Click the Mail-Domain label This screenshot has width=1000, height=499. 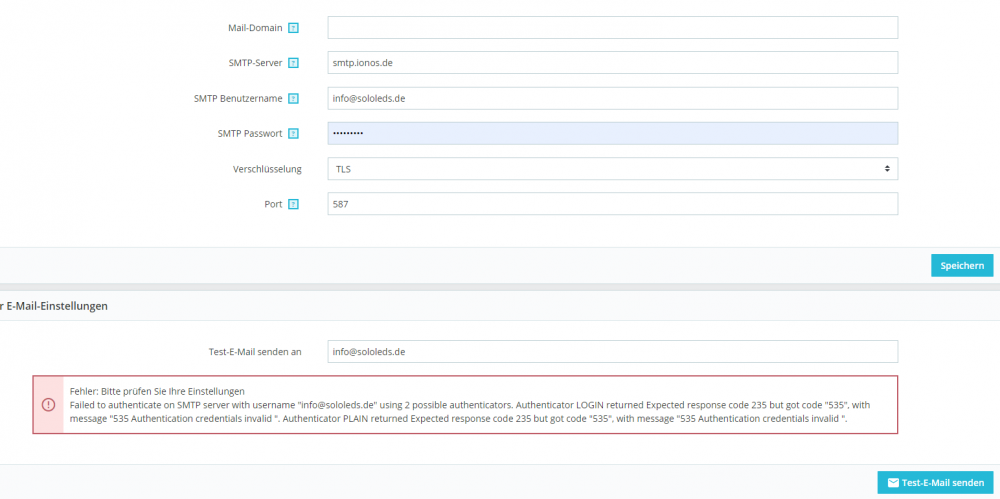pos(255,28)
